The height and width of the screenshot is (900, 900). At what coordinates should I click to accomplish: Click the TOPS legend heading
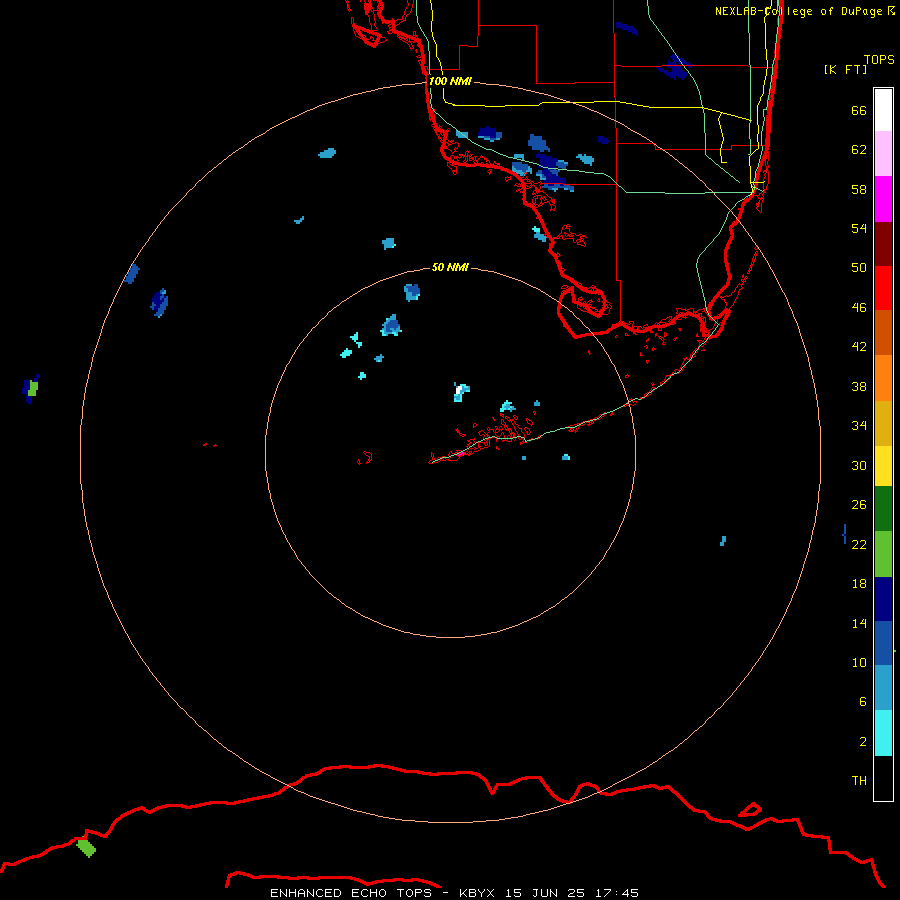(879, 59)
